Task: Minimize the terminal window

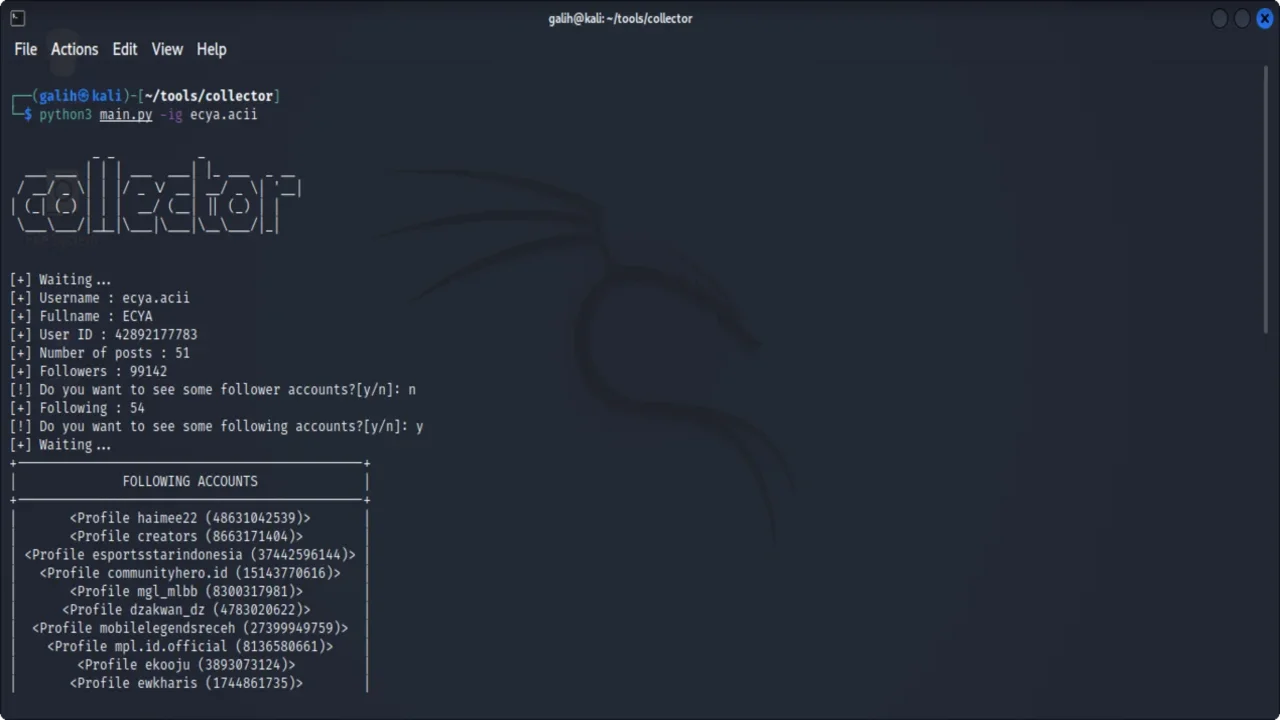Action: (1219, 19)
